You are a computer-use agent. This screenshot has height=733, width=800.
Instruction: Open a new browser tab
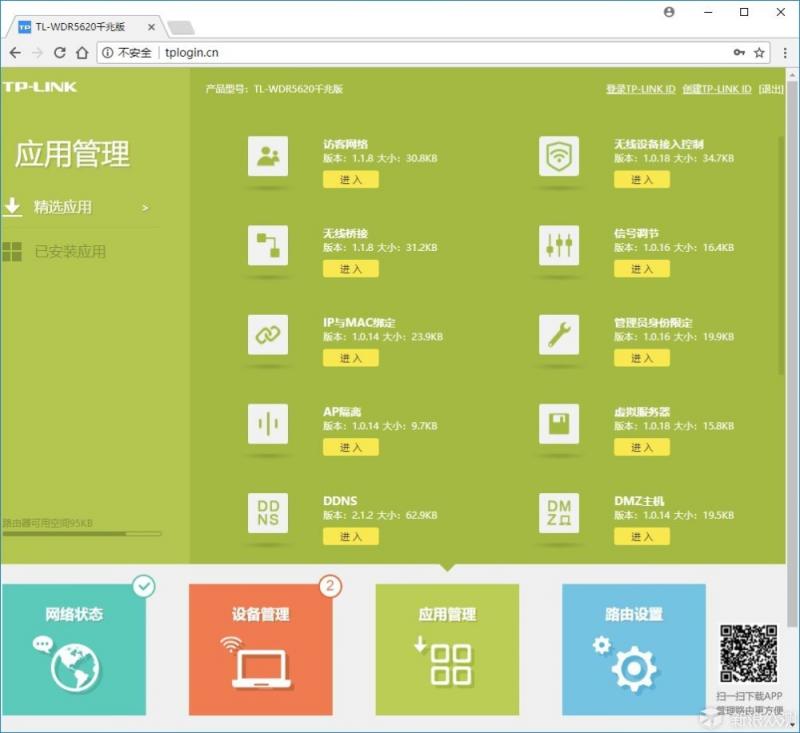[x=181, y=28]
